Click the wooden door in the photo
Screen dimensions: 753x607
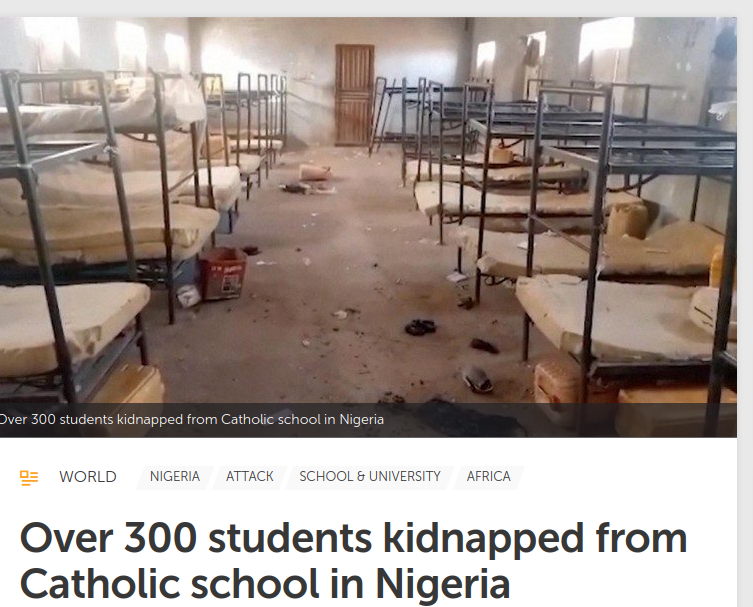pos(354,95)
